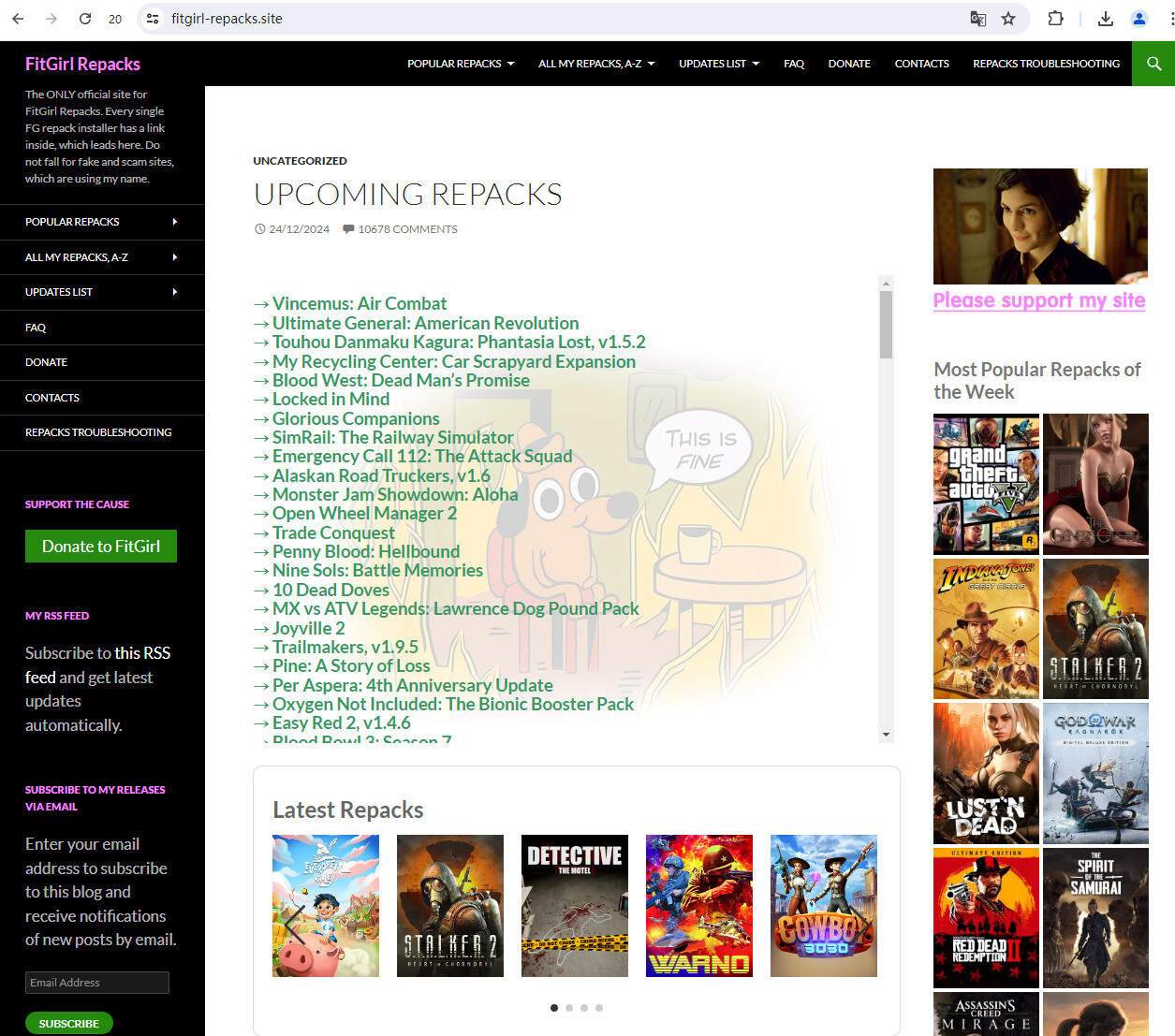Select third carousel dot in Latest Repacks
The image size is (1175, 1036).
click(584, 1008)
